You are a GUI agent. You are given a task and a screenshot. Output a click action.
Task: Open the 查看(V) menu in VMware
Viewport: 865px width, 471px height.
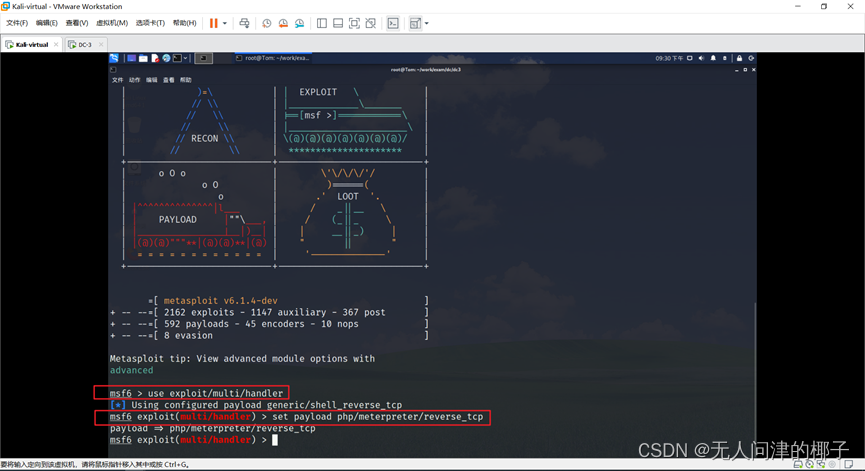coord(77,23)
